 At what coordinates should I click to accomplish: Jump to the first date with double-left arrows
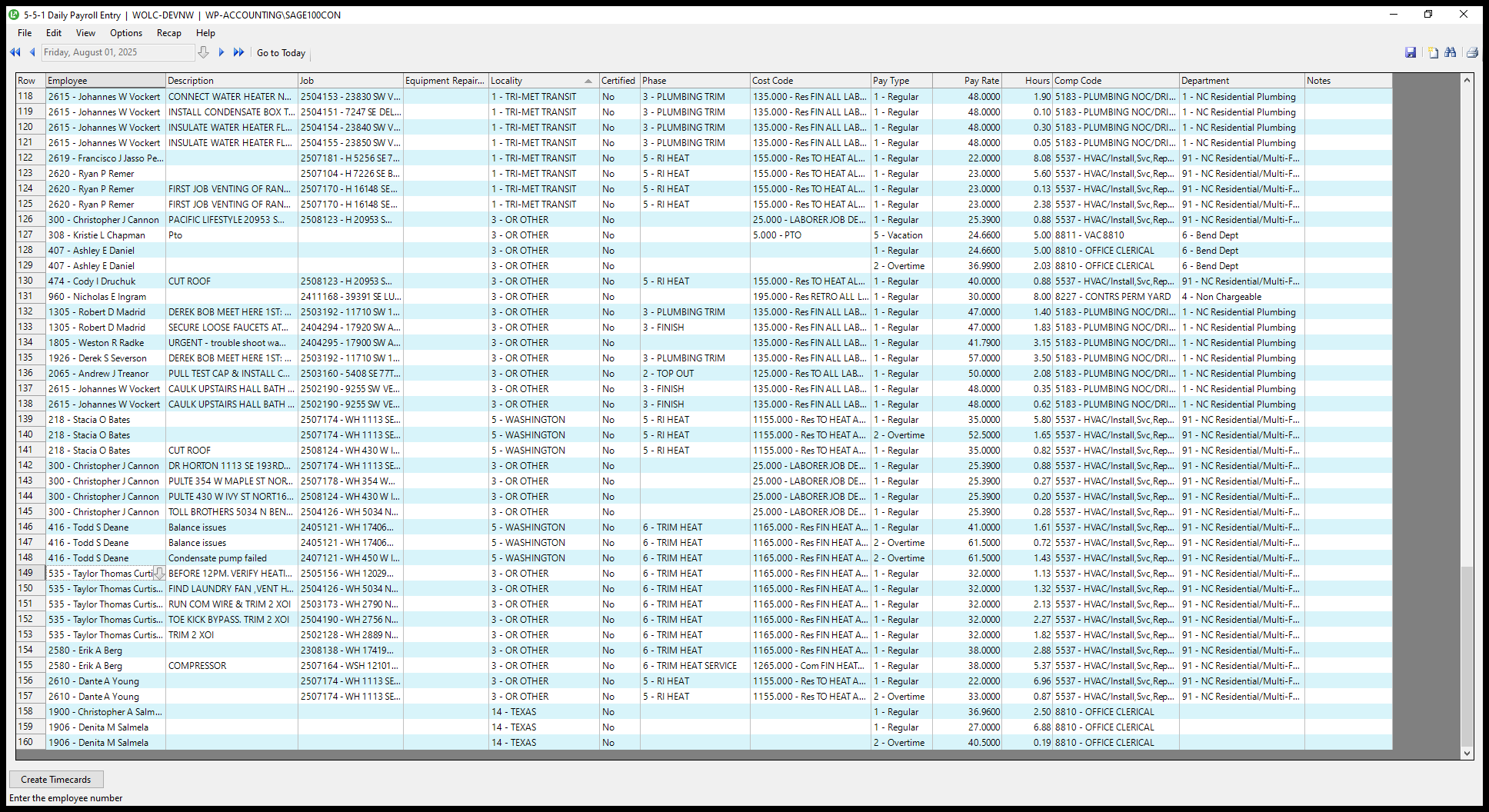pyautogui.click(x=15, y=52)
